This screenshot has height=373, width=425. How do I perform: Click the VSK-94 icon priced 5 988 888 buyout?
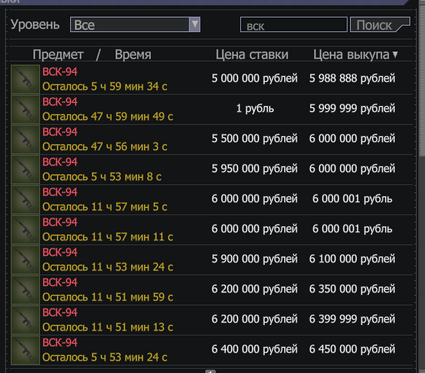25,79
